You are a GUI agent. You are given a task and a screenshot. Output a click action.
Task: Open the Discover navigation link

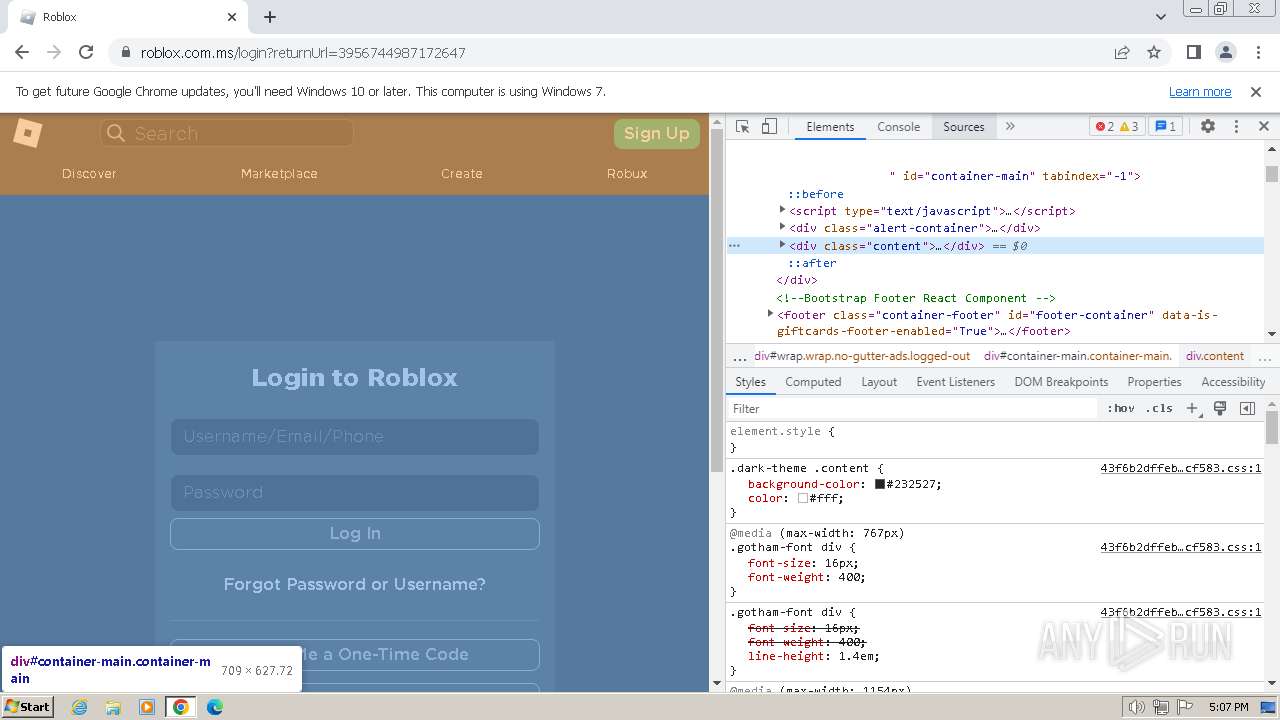89,173
